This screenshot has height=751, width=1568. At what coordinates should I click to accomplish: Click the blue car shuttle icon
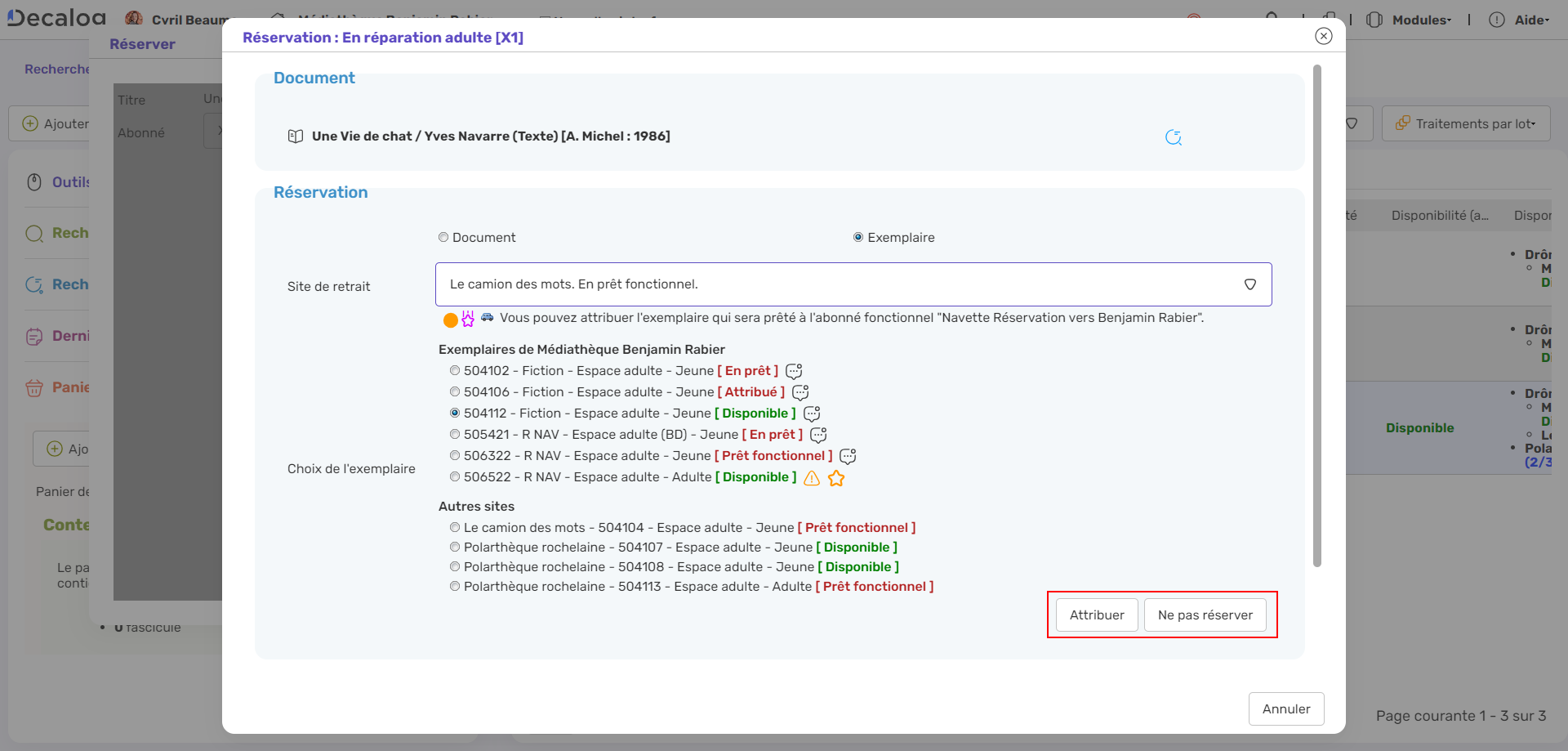pos(488,317)
